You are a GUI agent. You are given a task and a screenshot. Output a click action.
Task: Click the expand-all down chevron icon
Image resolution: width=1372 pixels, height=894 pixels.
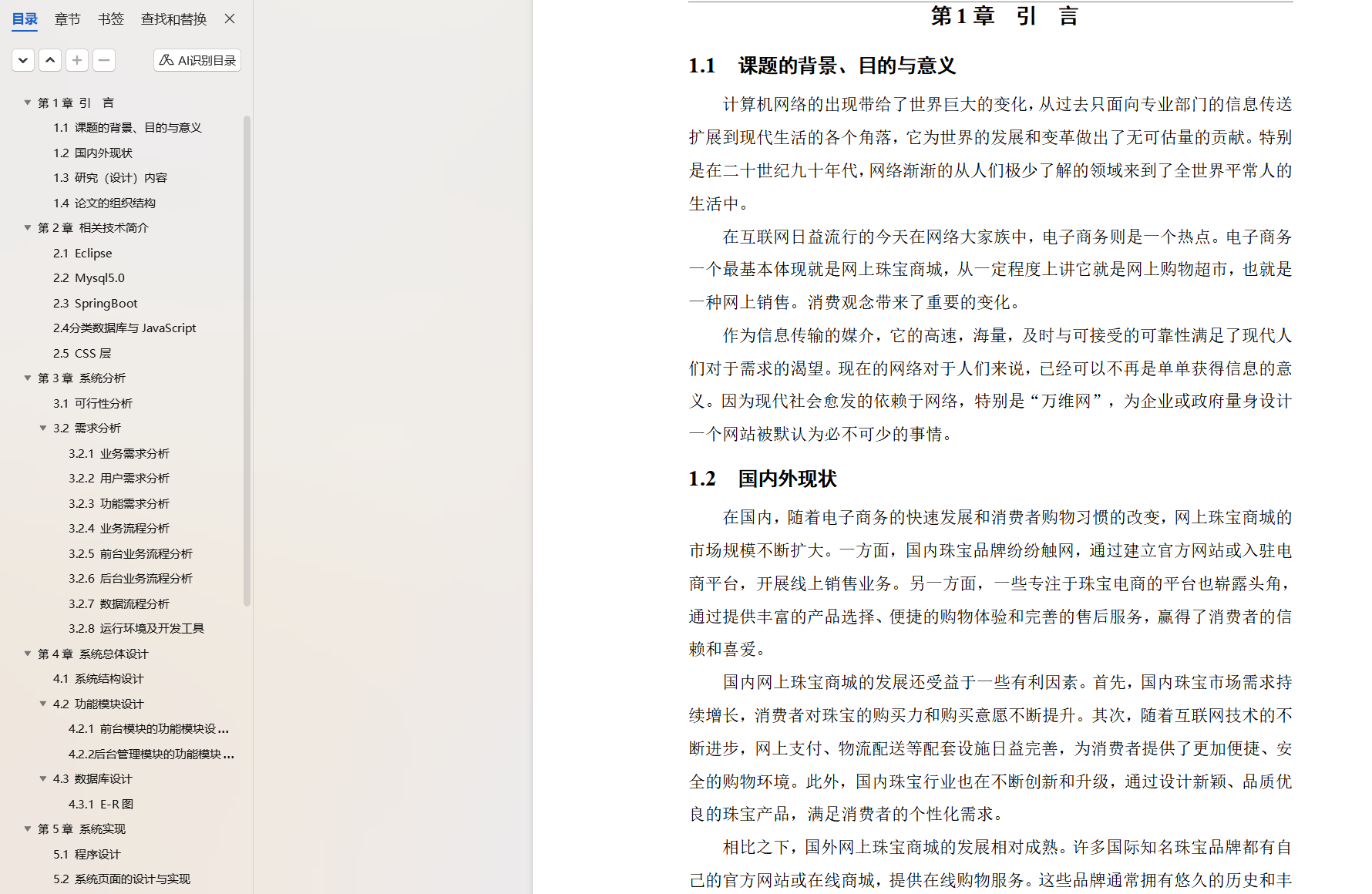point(23,60)
